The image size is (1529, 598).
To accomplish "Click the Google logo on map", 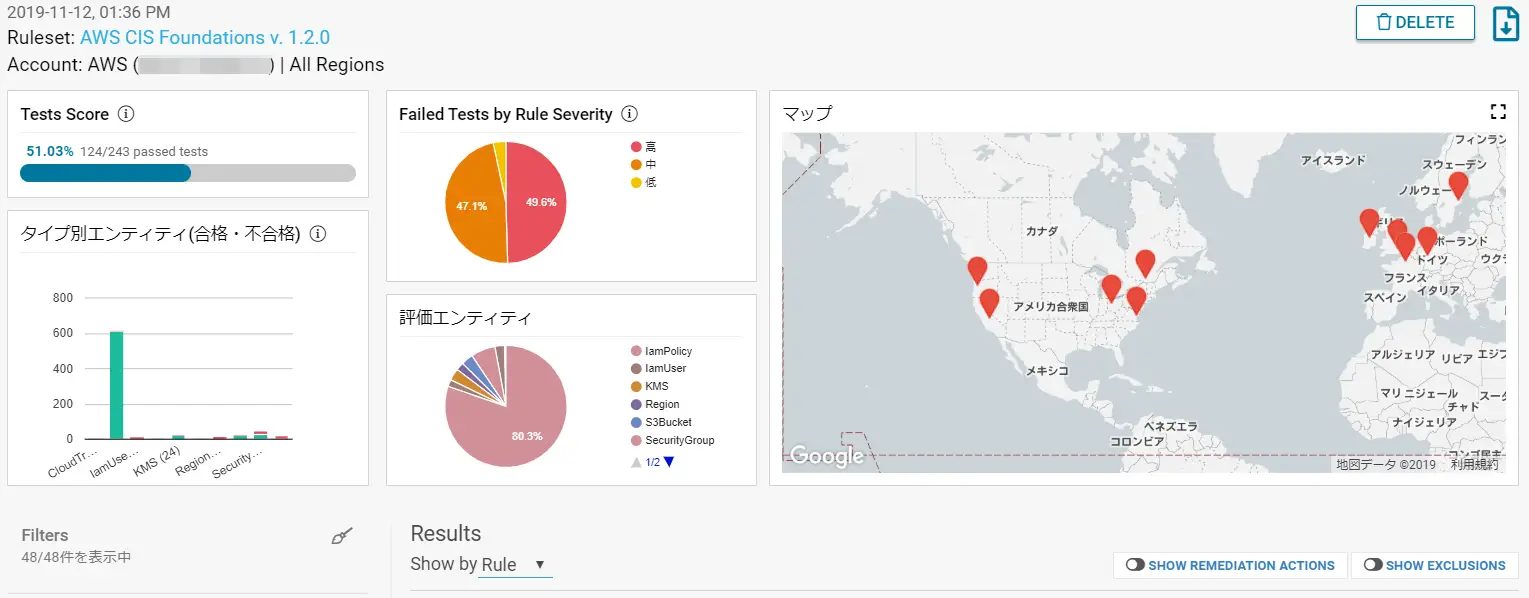I will click(x=826, y=456).
